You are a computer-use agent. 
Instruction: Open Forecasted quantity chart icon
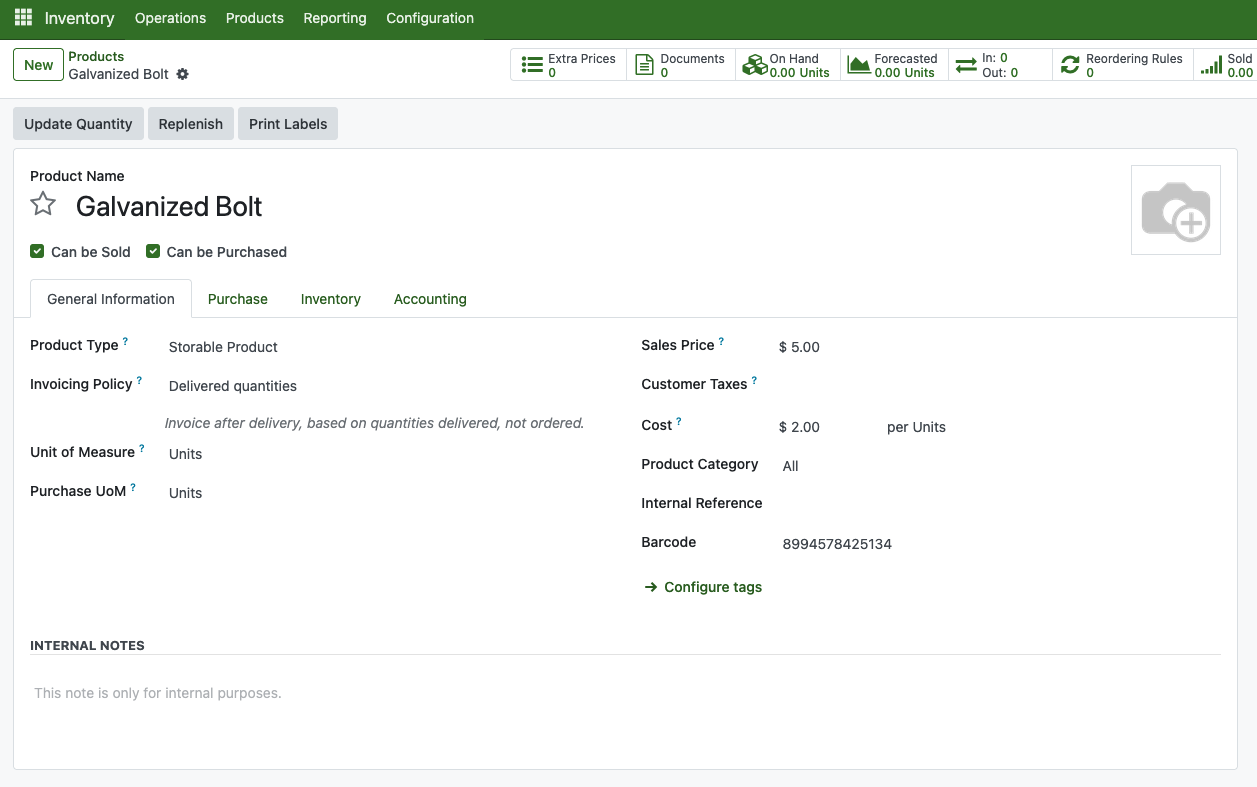pos(858,65)
